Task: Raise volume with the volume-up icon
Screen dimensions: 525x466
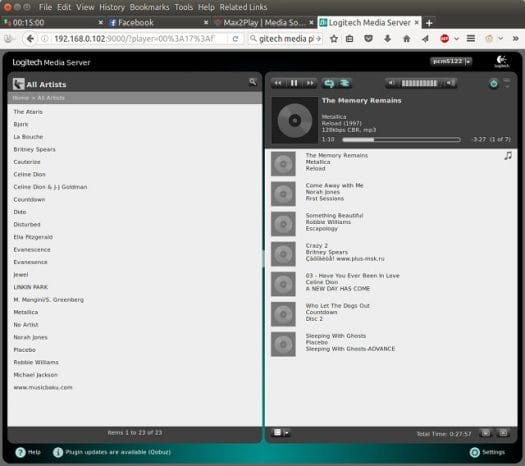Action: click(450, 83)
